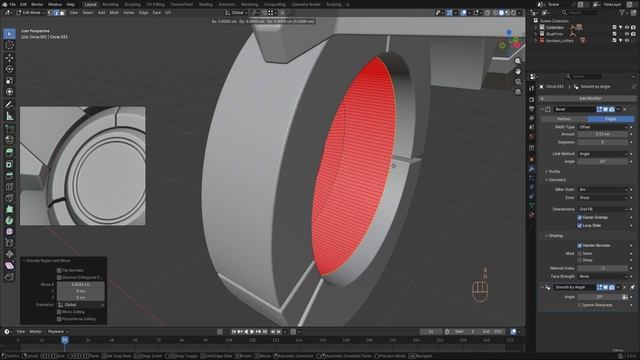Click the viewport zoom magnifier icon

click(x=518, y=61)
